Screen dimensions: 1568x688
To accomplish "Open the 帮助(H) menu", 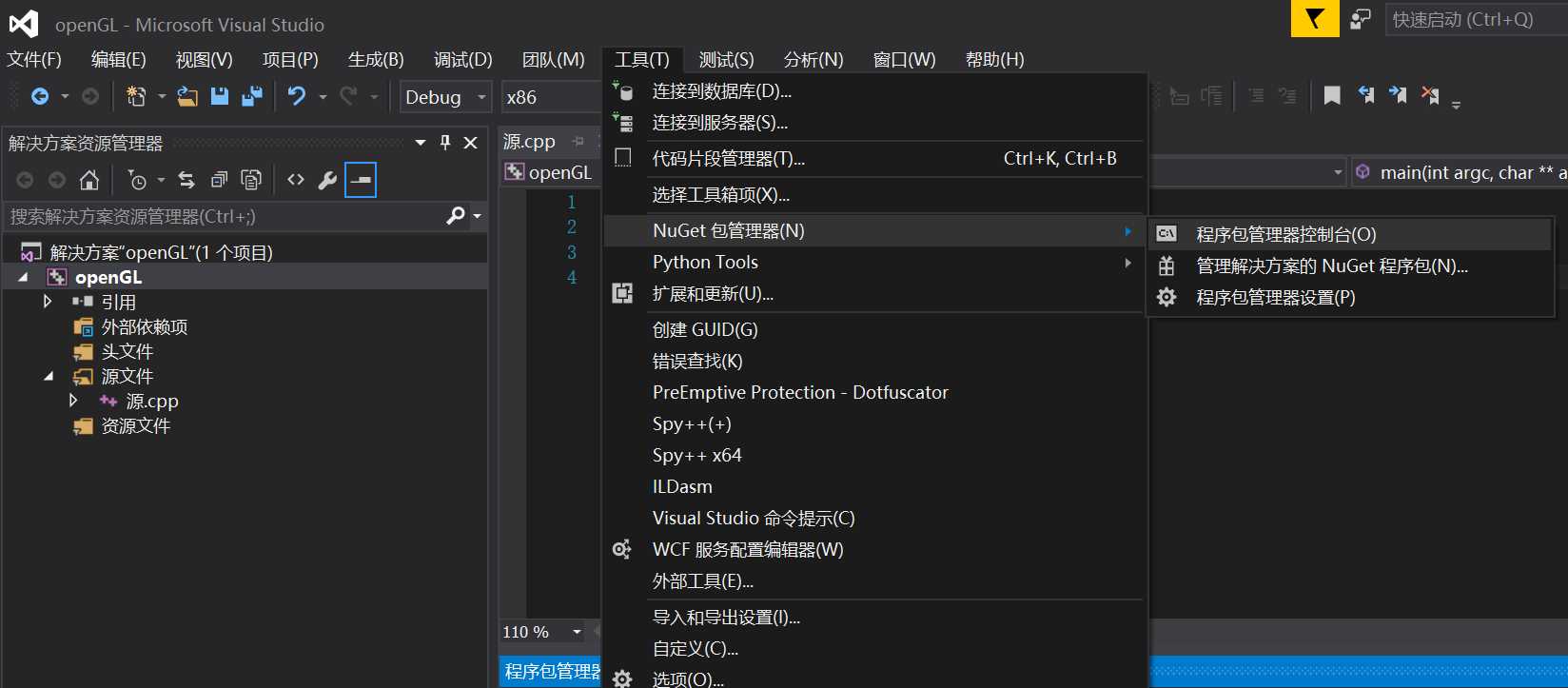I will [995, 59].
